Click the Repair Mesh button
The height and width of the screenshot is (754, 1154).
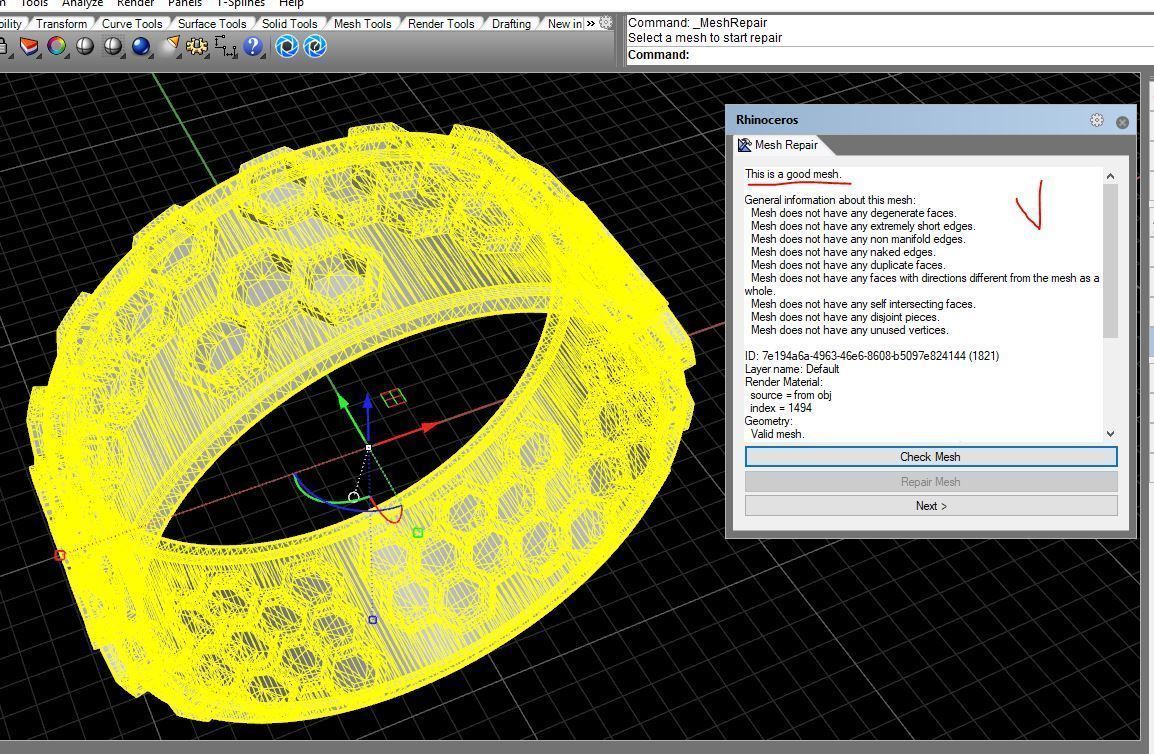tap(931, 482)
